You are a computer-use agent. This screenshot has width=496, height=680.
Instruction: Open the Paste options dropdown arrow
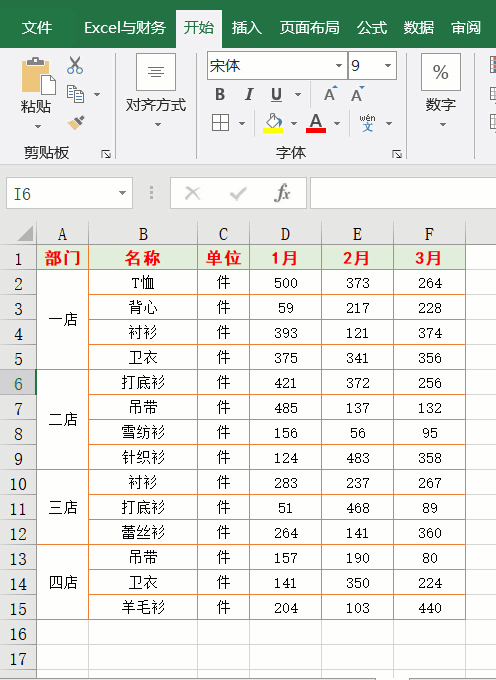pyautogui.click(x=38, y=127)
